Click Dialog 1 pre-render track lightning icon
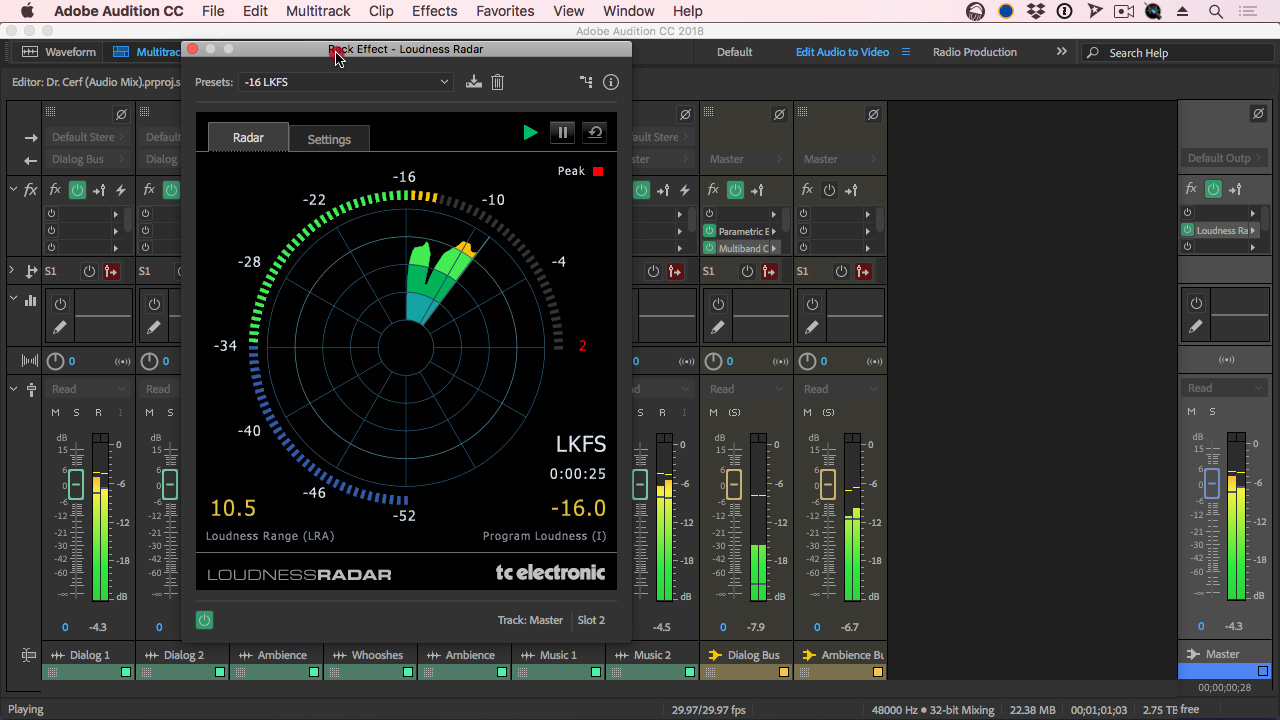 [121, 190]
